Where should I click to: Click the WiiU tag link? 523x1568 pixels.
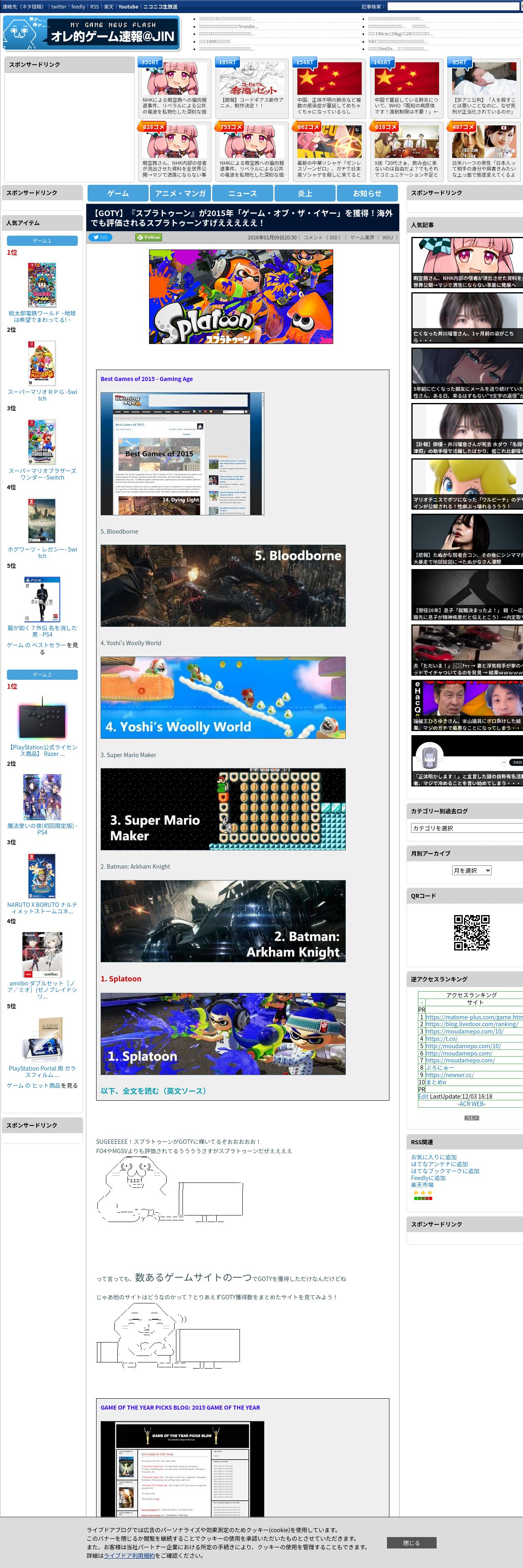point(387,237)
